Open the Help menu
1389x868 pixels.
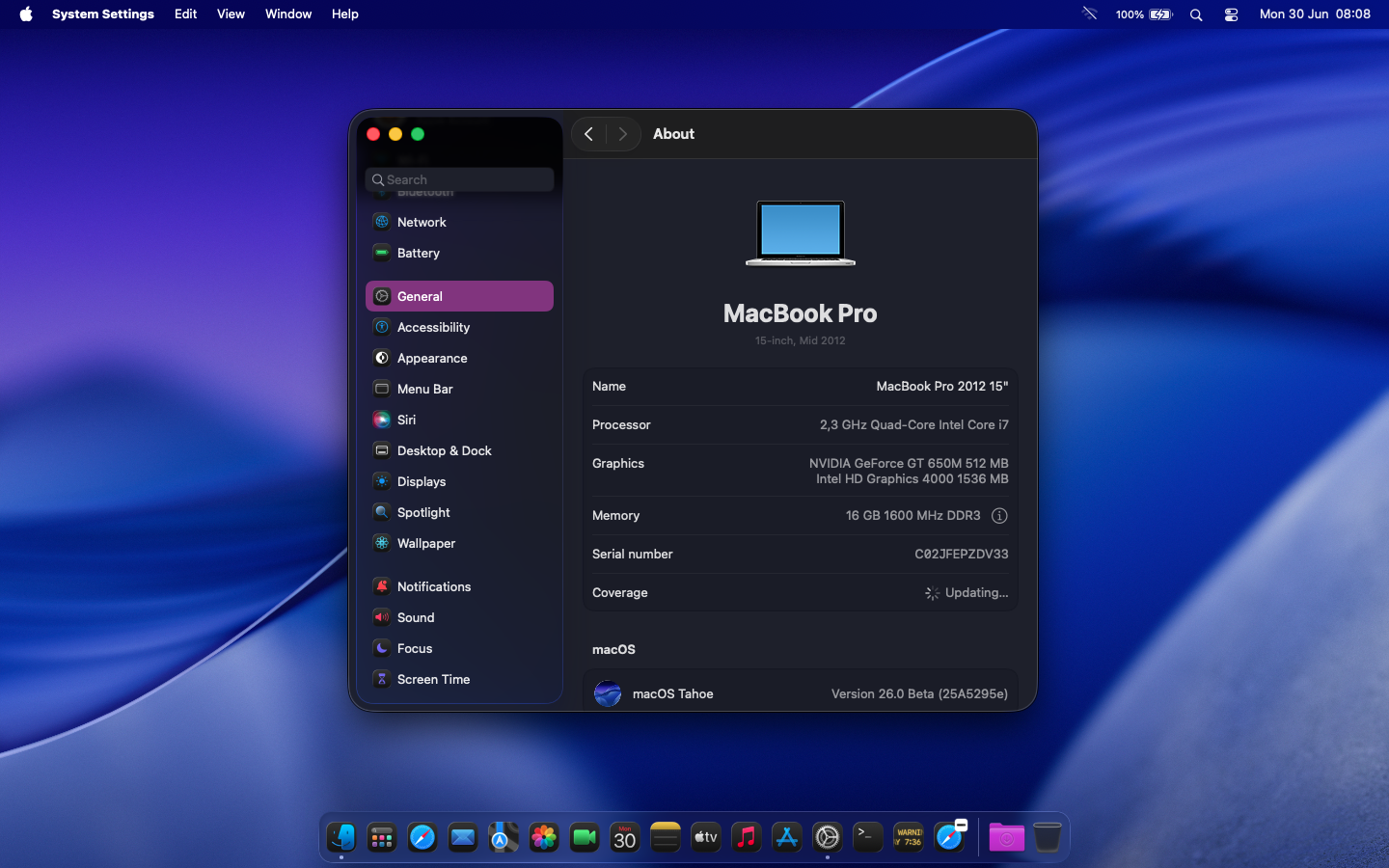[345, 14]
